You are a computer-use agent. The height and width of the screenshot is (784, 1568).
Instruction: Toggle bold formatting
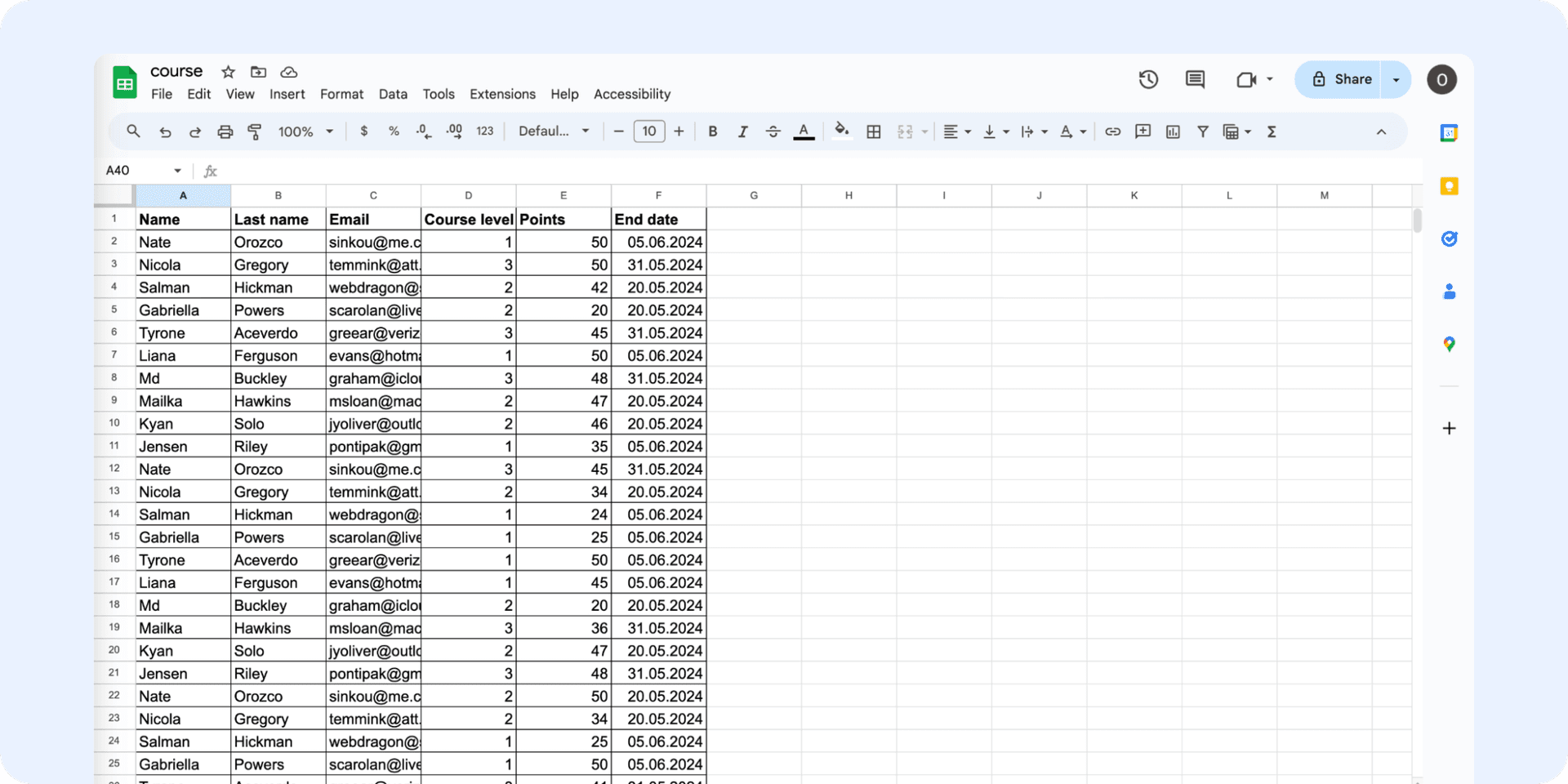(712, 131)
